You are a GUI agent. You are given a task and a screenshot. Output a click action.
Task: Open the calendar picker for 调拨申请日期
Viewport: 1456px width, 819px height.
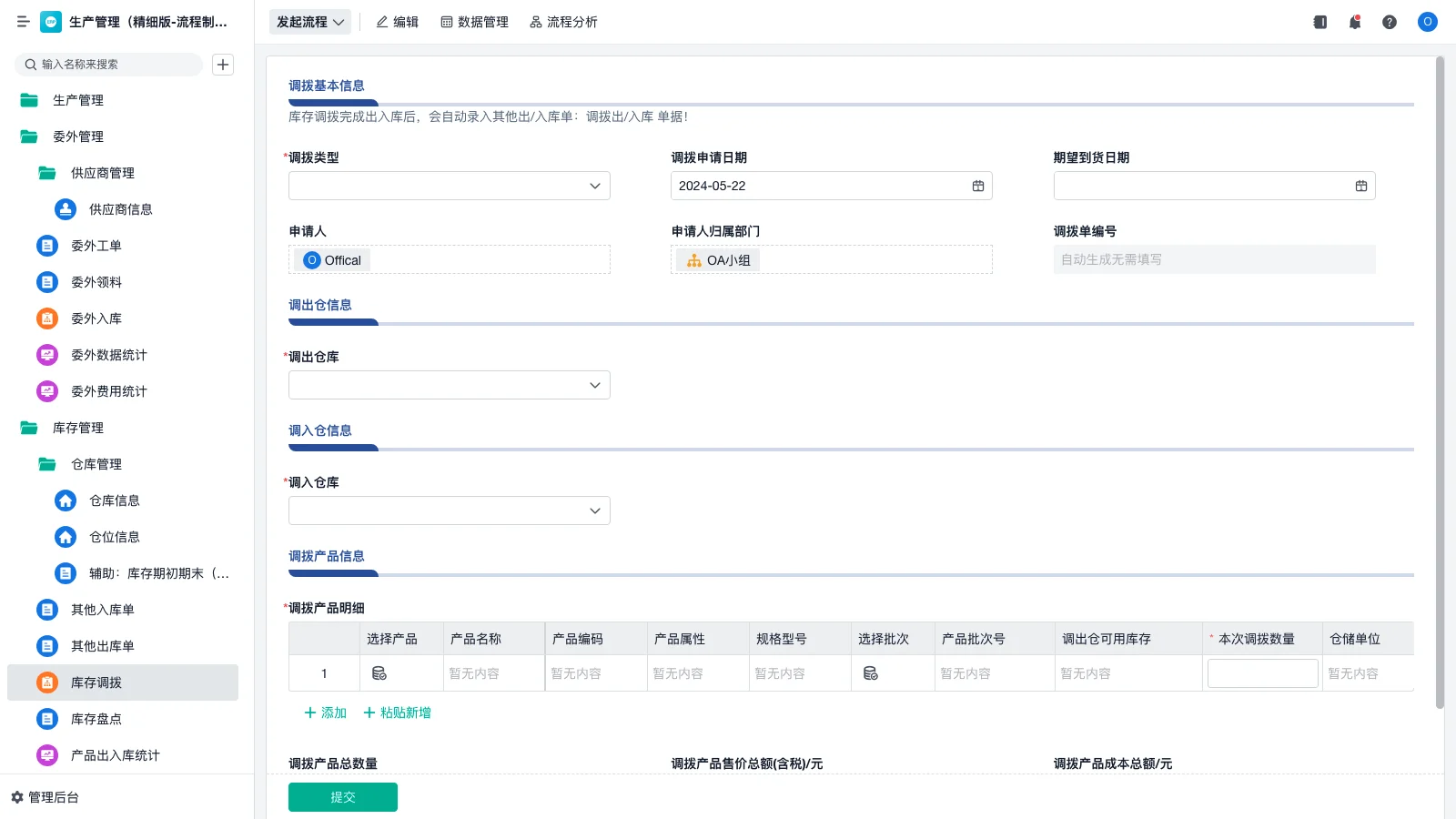pyautogui.click(x=978, y=186)
